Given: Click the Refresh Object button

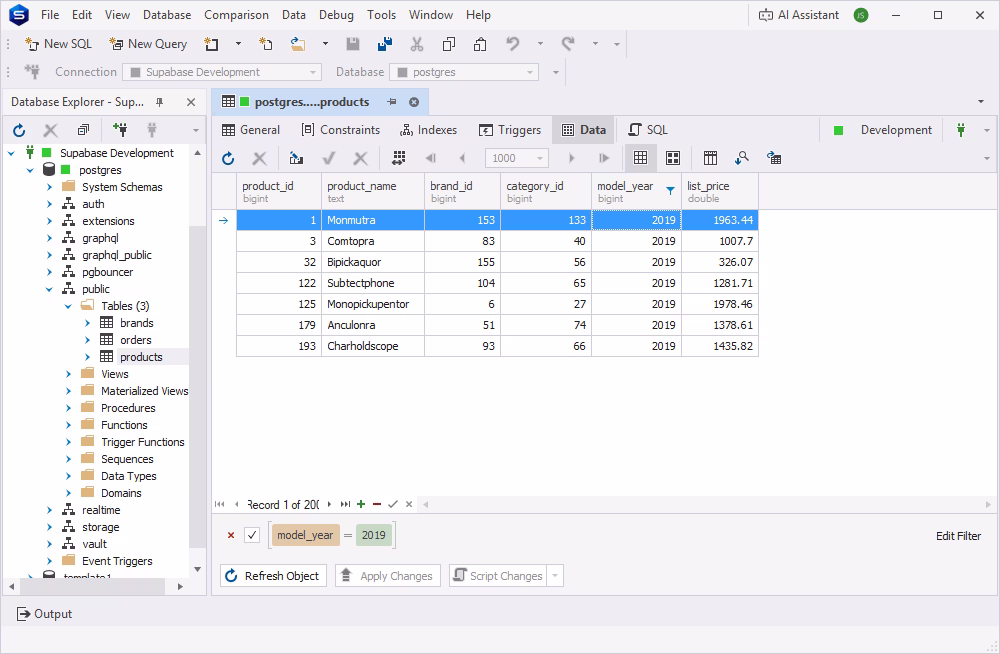Looking at the screenshot, I should click(274, 576).
